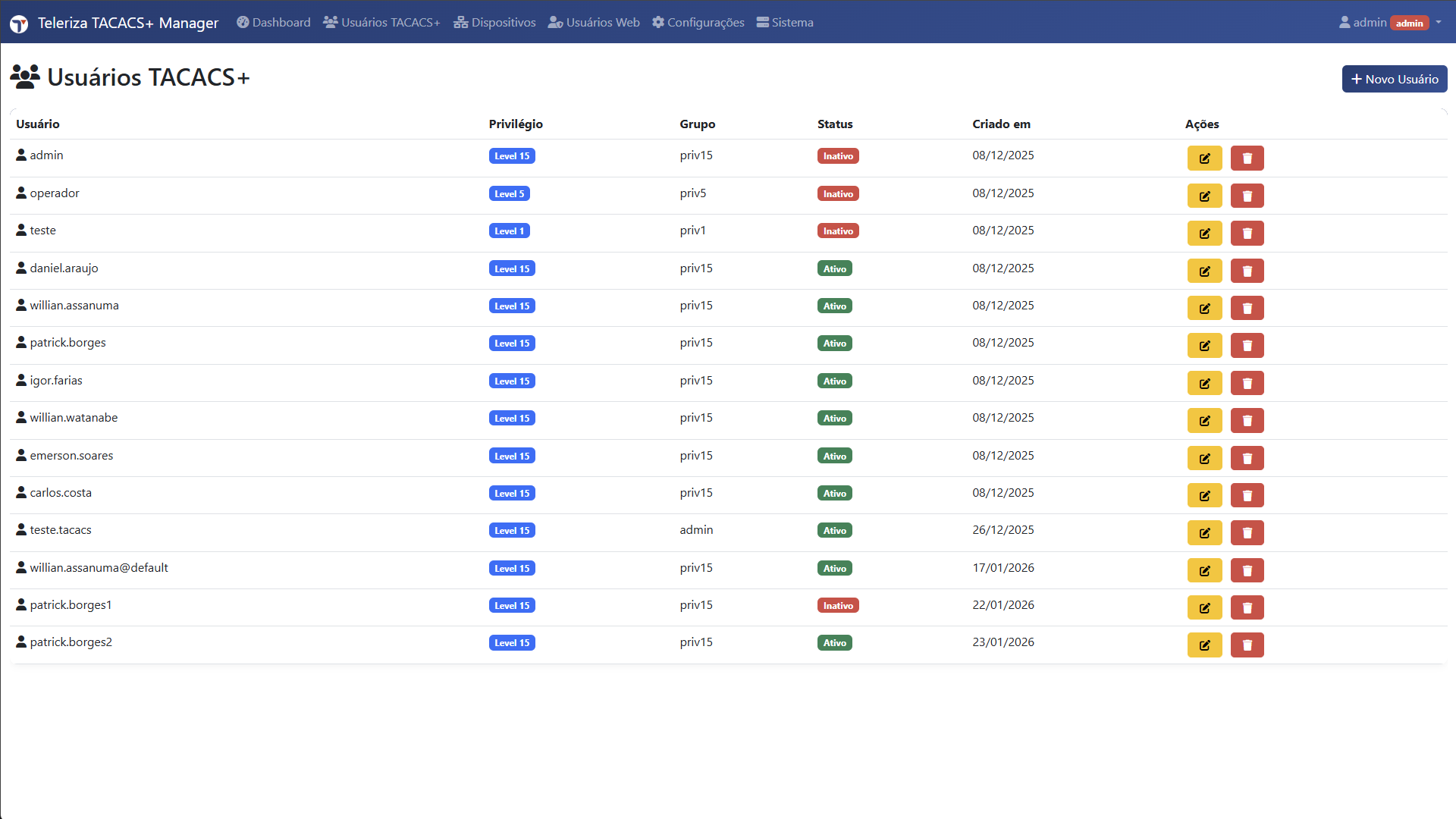Open Usuários Web navigation link
The width and height of the screenshot is (1456, 819).
(x=594, y=23)
